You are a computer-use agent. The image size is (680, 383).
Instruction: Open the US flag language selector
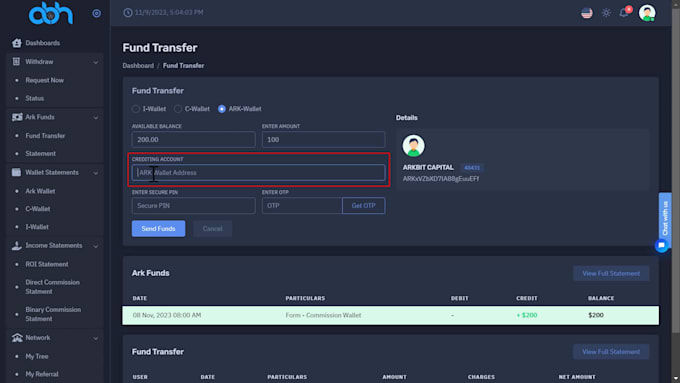coord(587,13)
